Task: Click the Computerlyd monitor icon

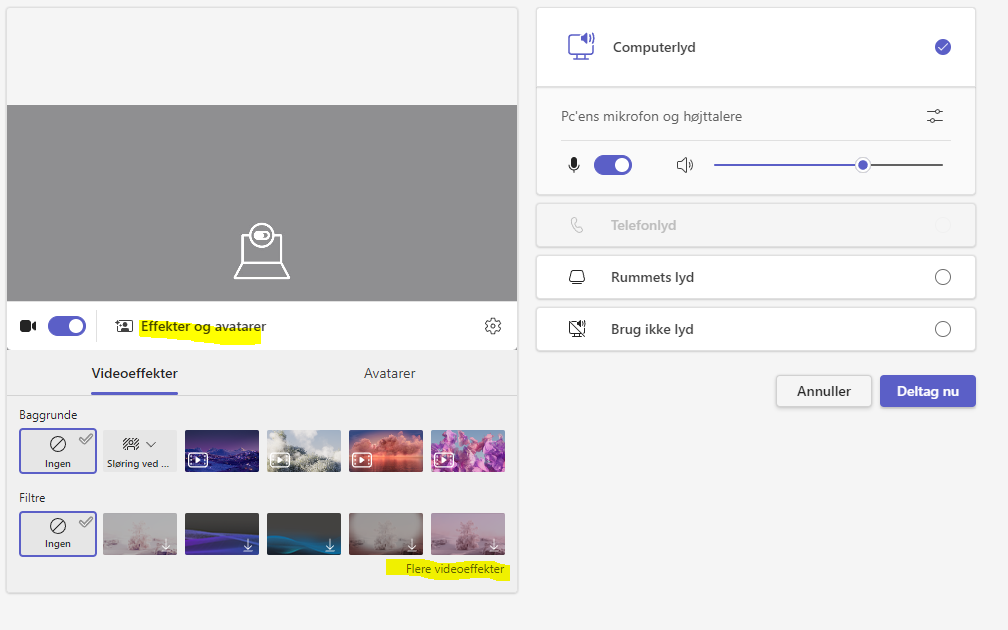Action: [581, 47]
